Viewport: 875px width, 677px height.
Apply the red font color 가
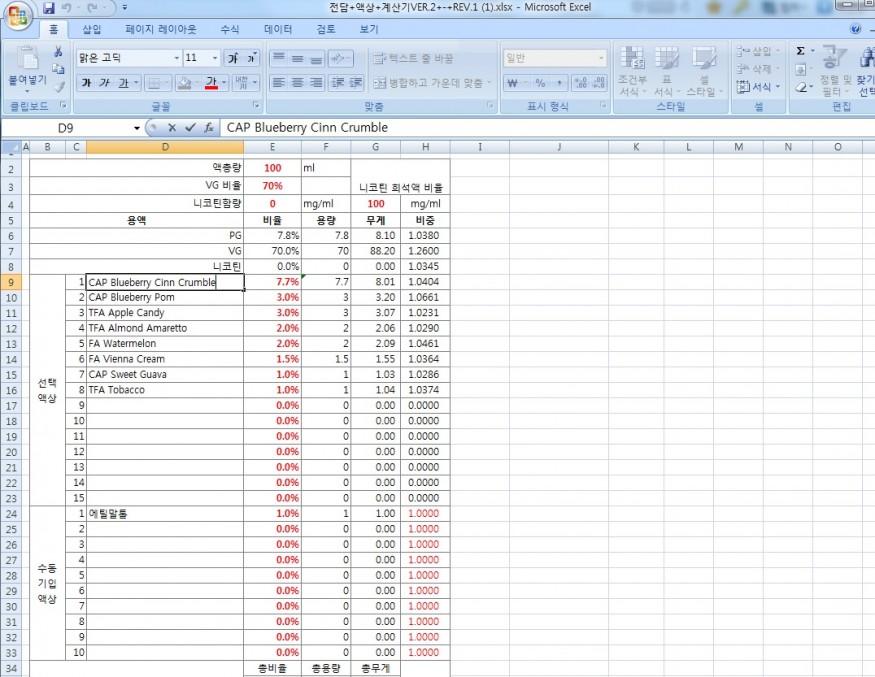(211, 83)
